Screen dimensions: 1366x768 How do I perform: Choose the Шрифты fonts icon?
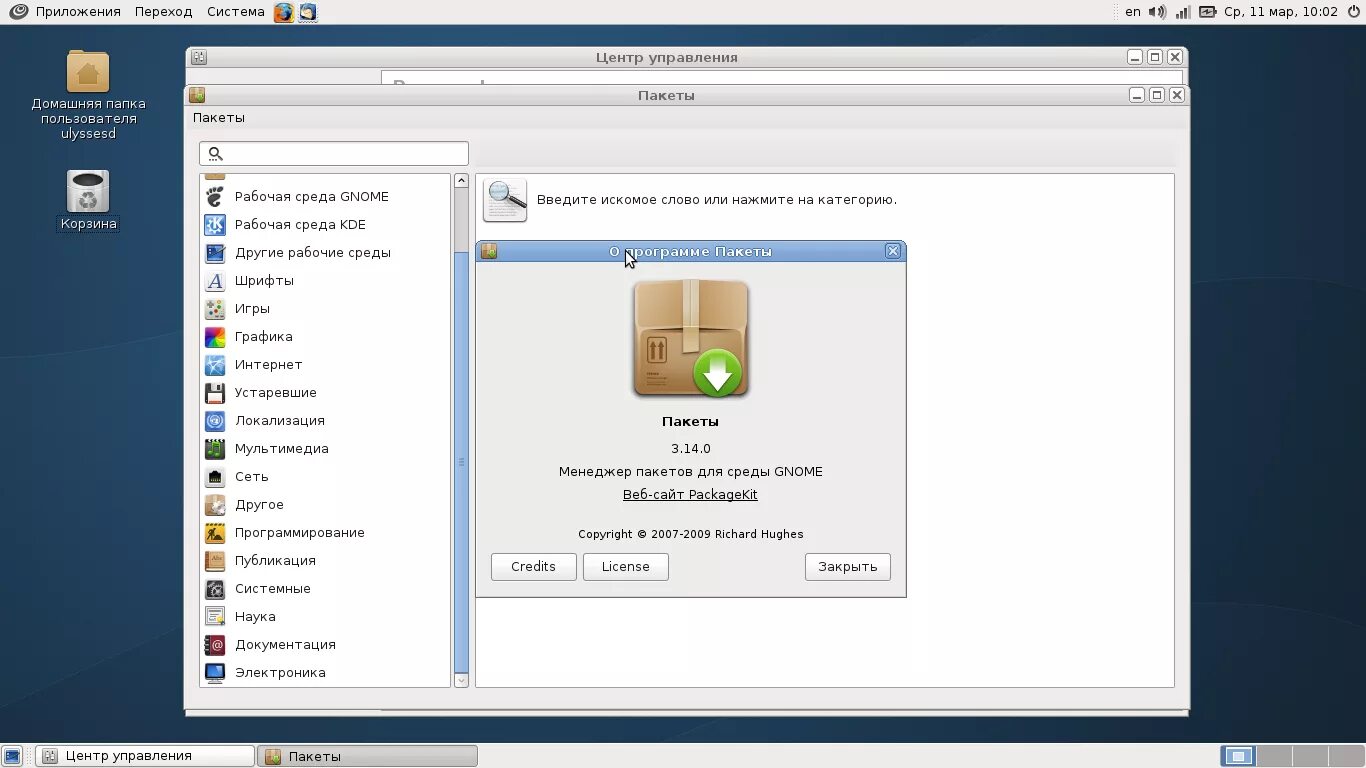(x=215, y=281)
